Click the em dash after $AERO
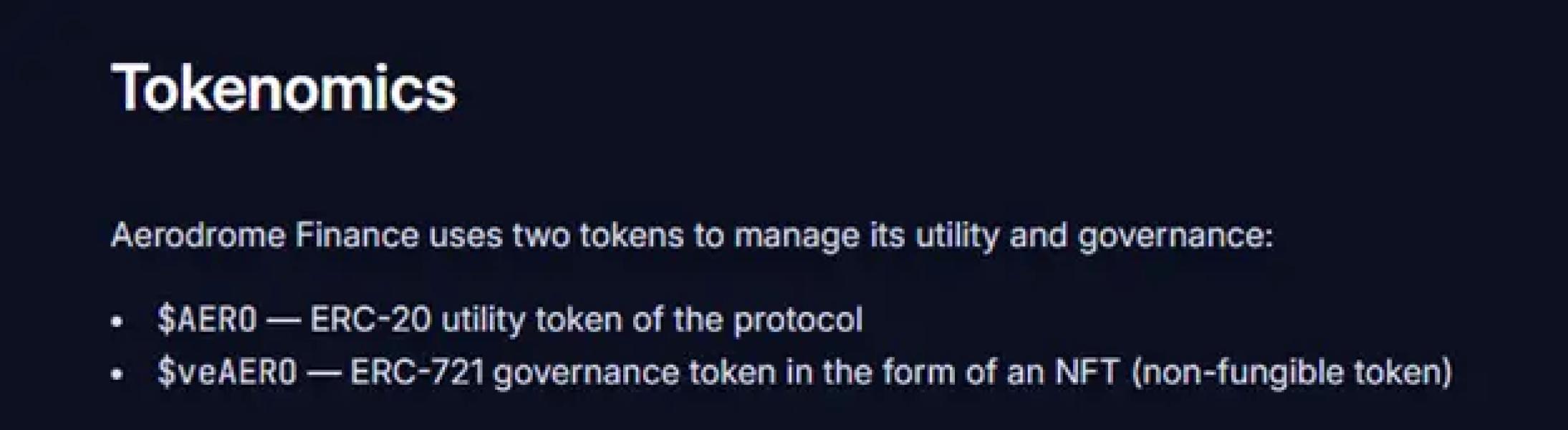 [283, 320]
